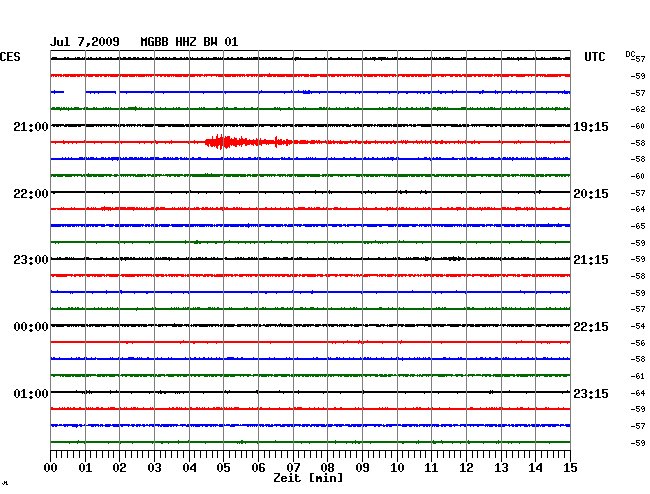
Task: Select the DC offset value -54
Action: pos(638,327)
